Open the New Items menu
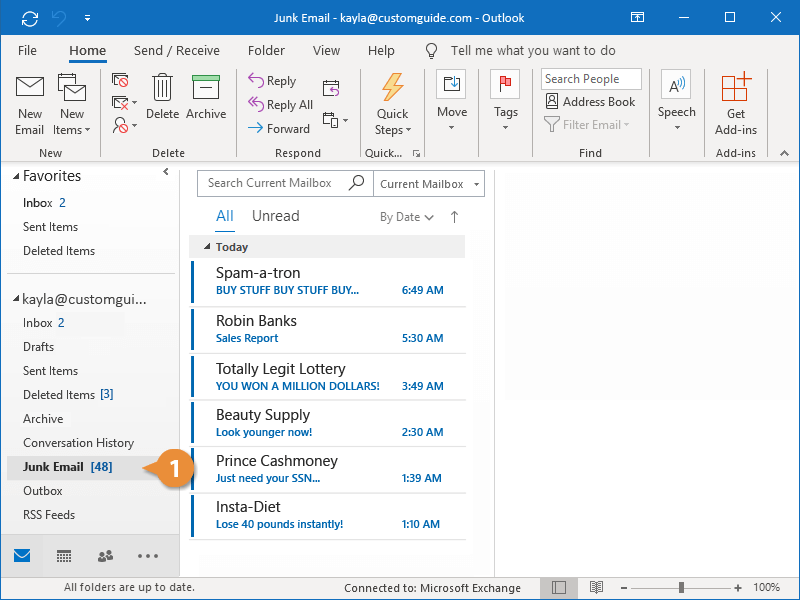Screen dimensions: 800x600 [x=71, y=106]
